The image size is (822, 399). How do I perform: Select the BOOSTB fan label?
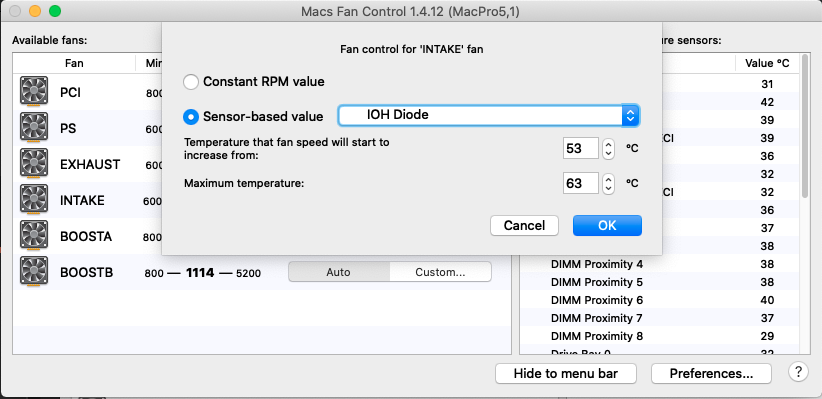pyautogui.click(x=86, y=273)
